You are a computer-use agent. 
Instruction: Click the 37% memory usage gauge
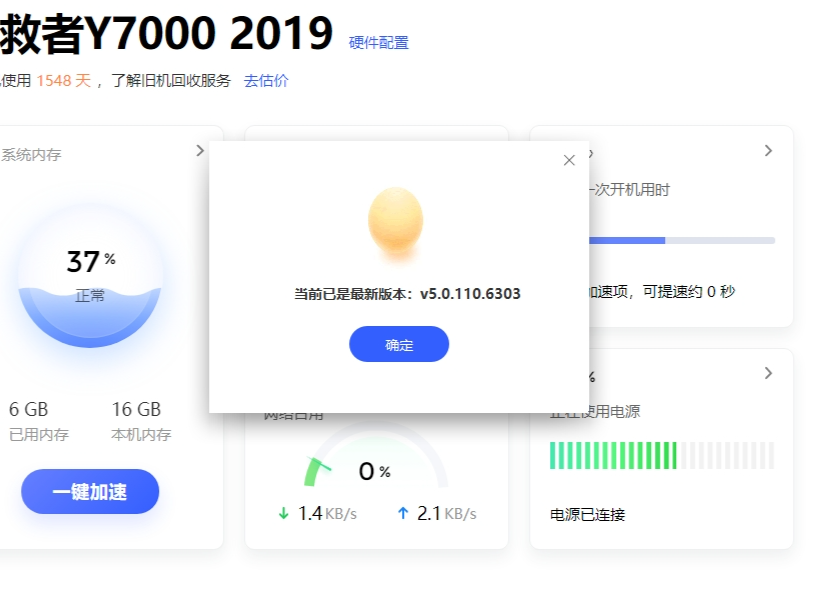(90, 276)
